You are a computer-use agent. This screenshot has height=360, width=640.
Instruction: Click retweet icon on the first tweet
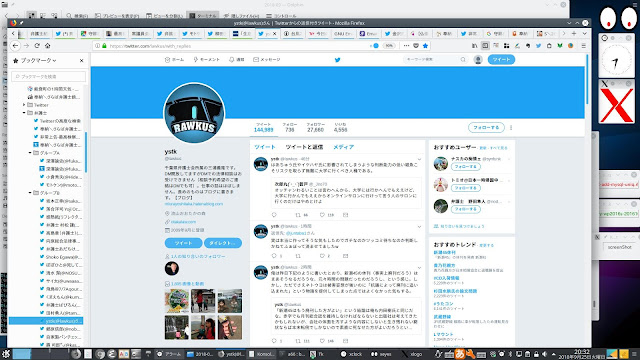point(298,215)
